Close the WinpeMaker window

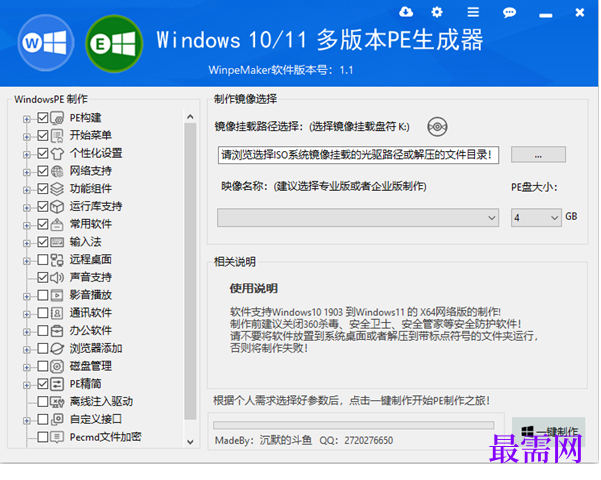tap(580, 13)
